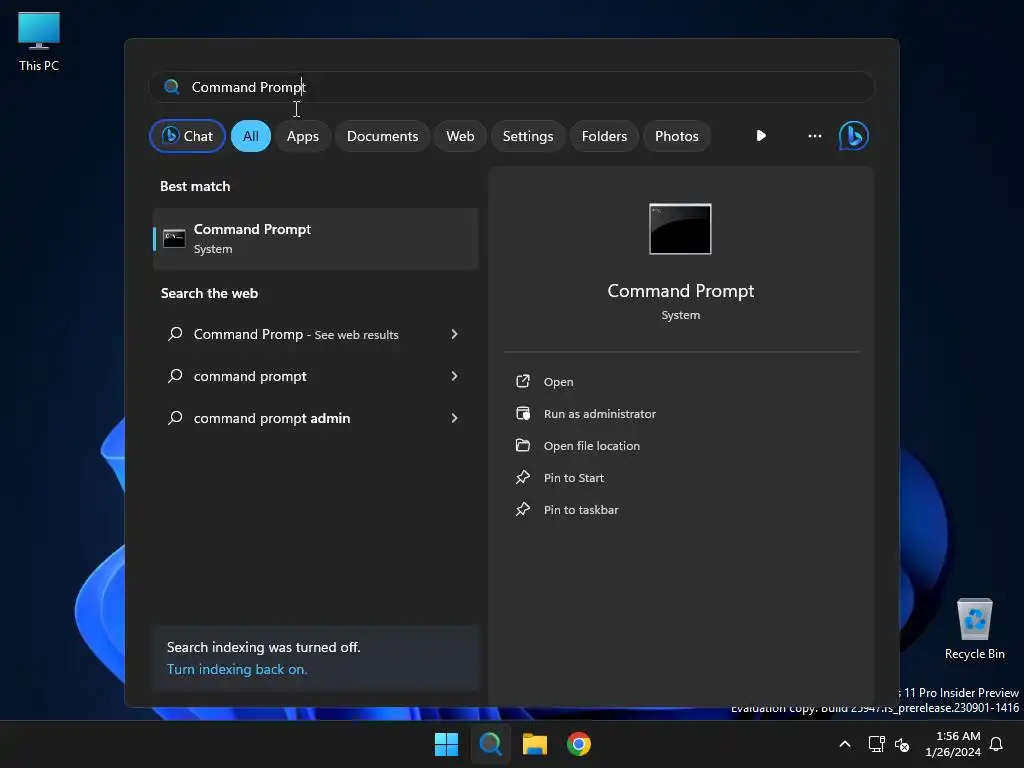This screenshot has width=1024, height=768.
Task: Expand arrow next to 'command prompt admin'
Action: tap(455, 418)
